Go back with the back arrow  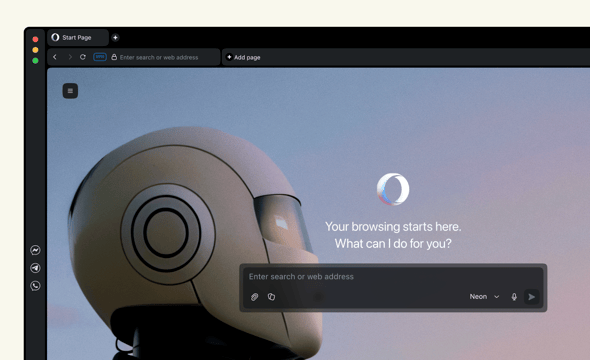click(55, 57)
